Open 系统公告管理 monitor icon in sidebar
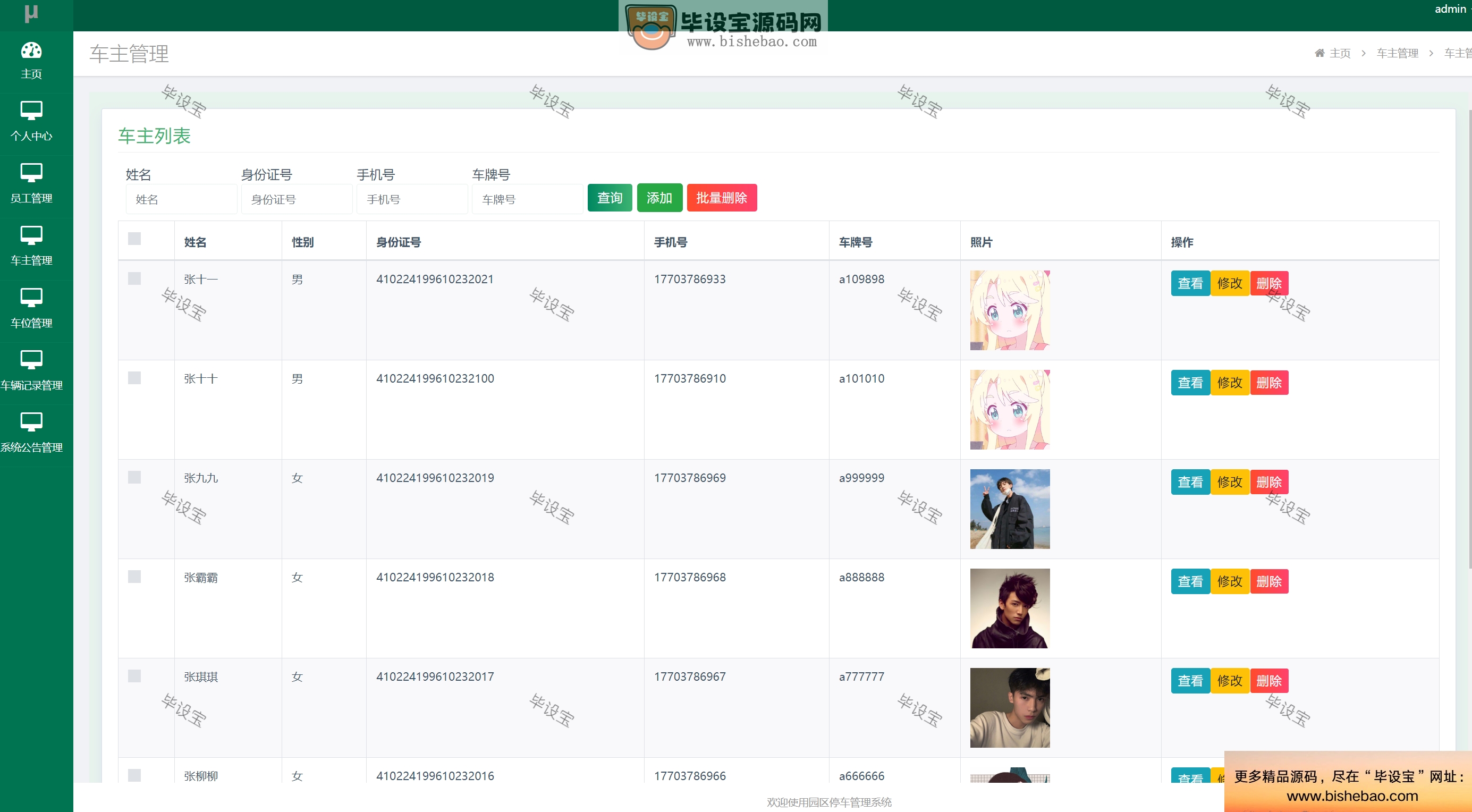 [x=31, y=421]
